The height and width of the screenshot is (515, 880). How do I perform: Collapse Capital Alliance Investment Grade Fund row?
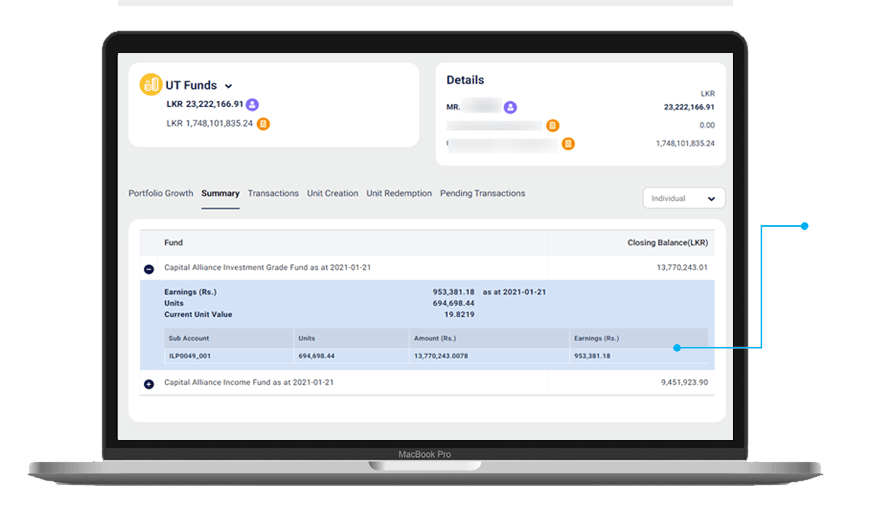click(149, 269)
